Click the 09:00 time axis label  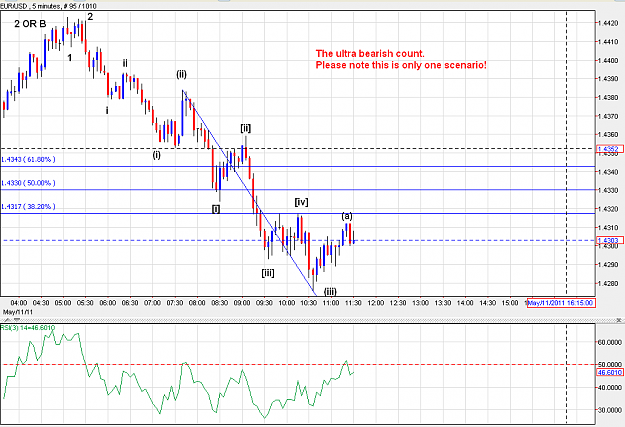[x=242, y=303]
